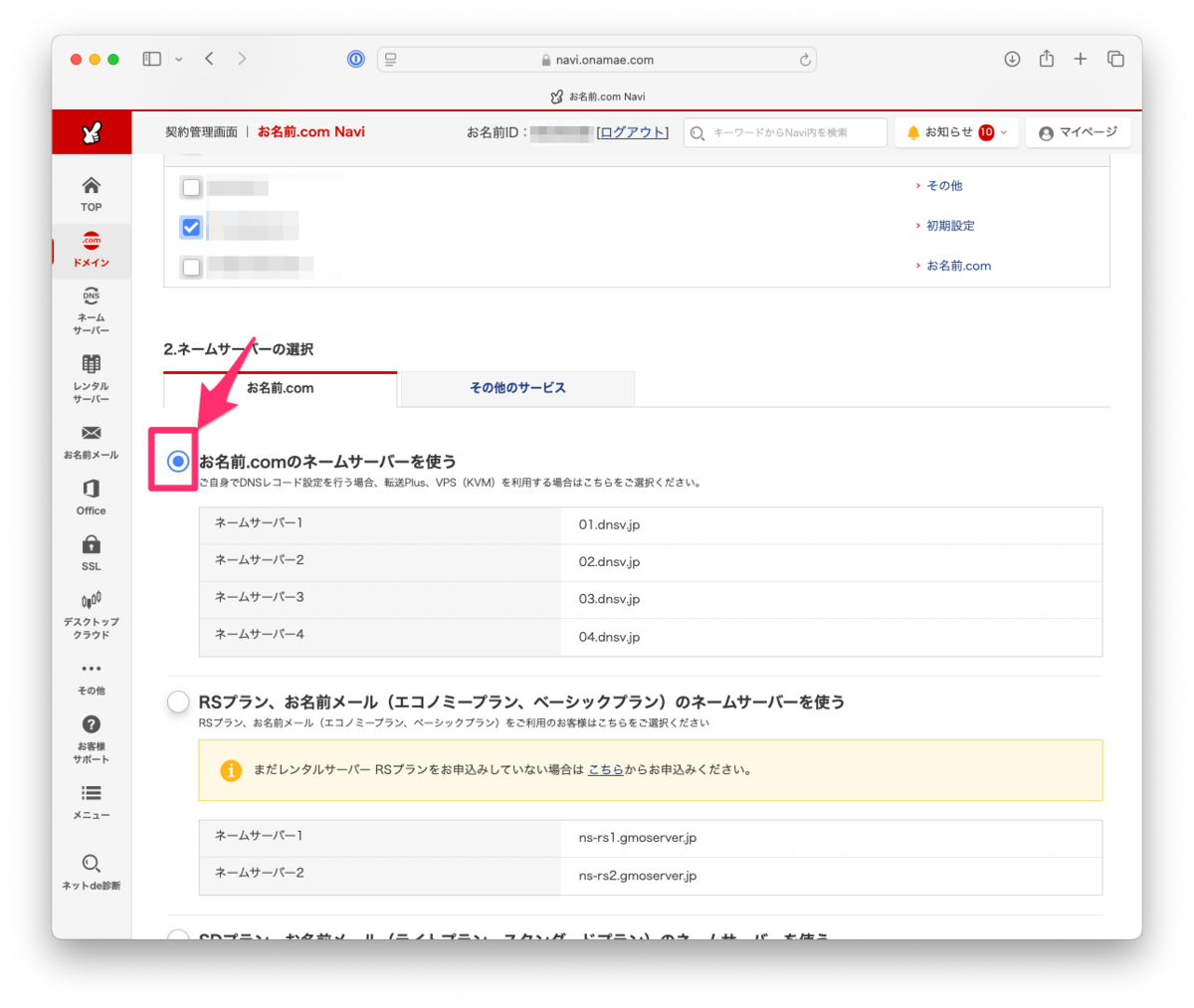Screen dimensions: 1194x1008
Task: Go back with Safari back arrow
Action: pyautogui.click(x=209, y=60)
